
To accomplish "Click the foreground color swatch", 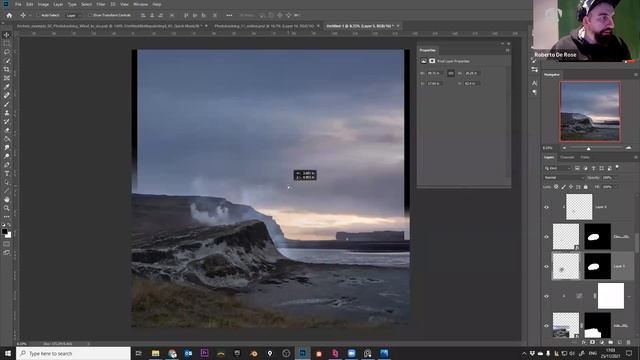I will 4,231.
